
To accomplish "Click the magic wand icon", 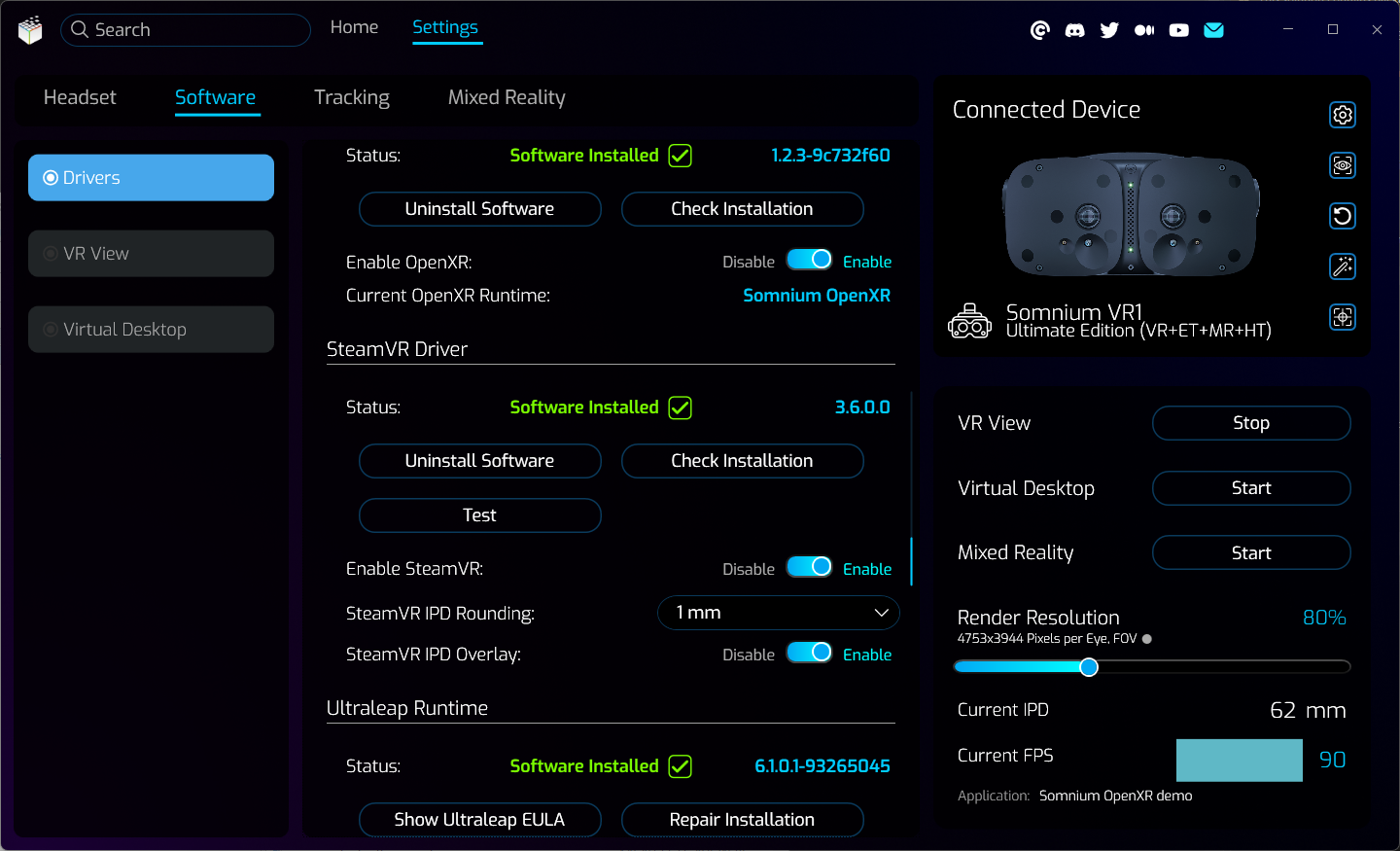I will point(1342,266).
